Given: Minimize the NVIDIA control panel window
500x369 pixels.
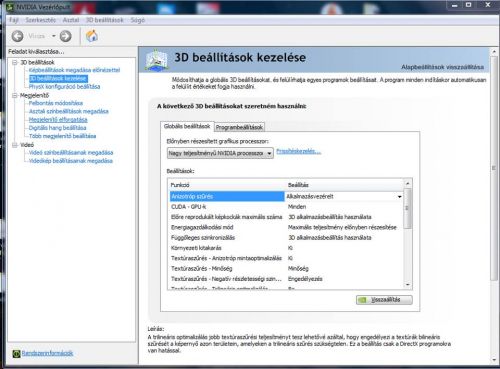Looking at the screenshot, I should tap(455, 5).
